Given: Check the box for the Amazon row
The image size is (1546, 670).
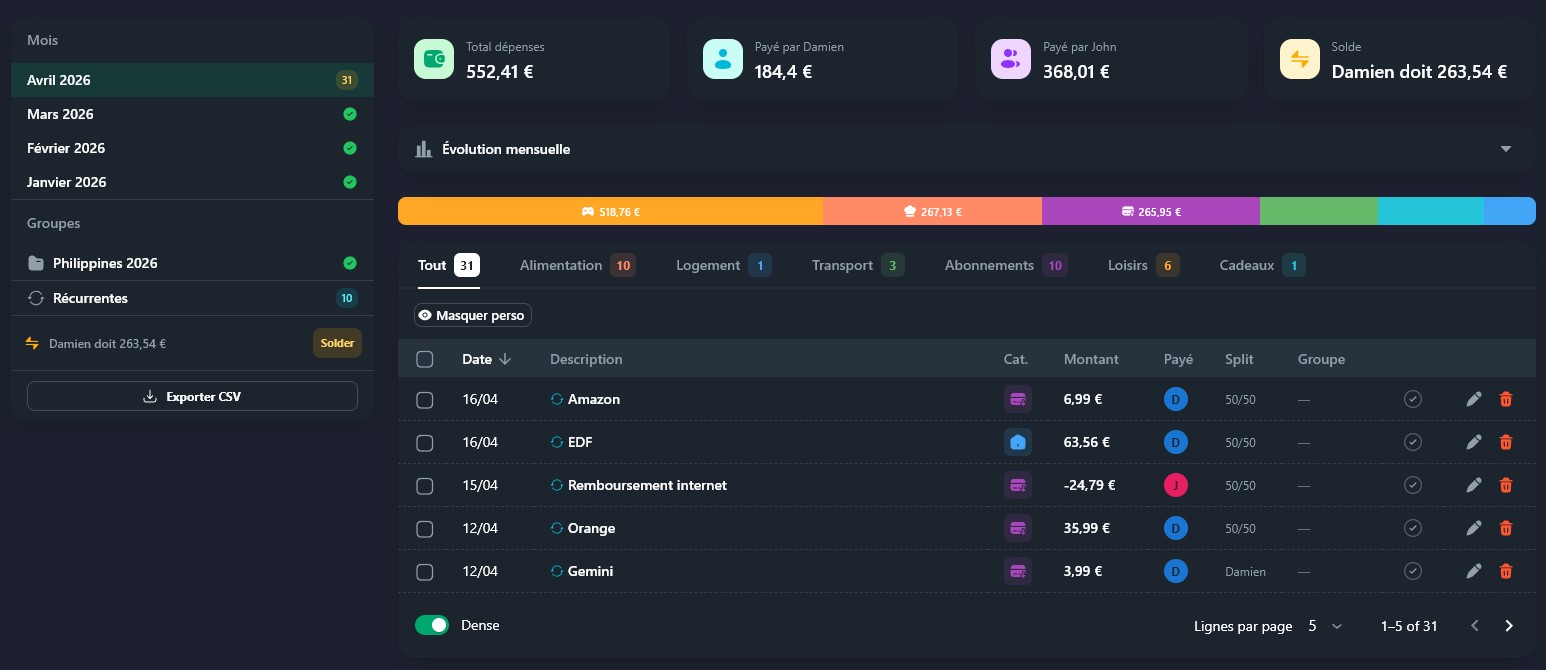Looking at the screenshot, I should [x=424, y=399].
